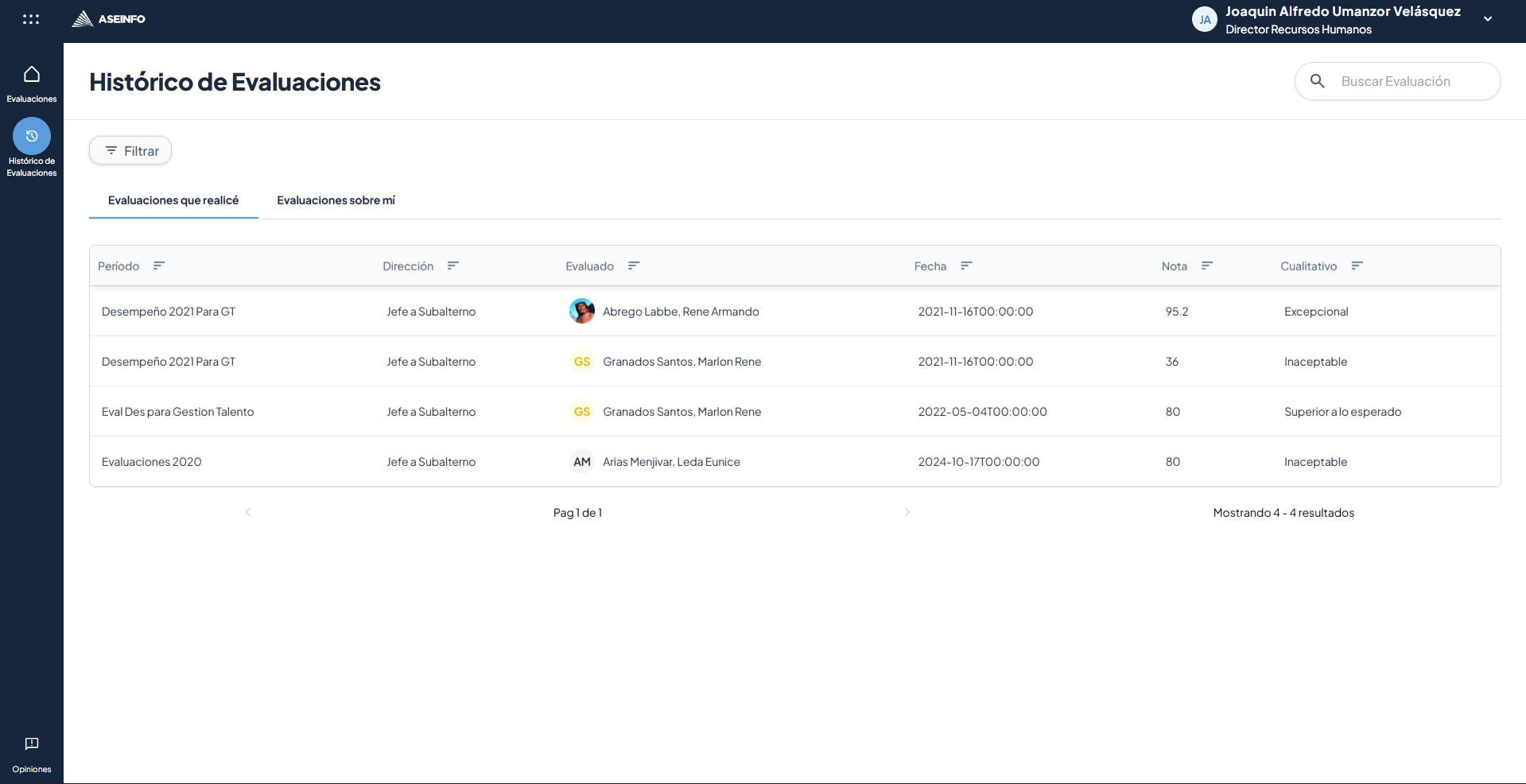Sort by Período column icon
Screen dimensions: 1526x784
point(159,266)
